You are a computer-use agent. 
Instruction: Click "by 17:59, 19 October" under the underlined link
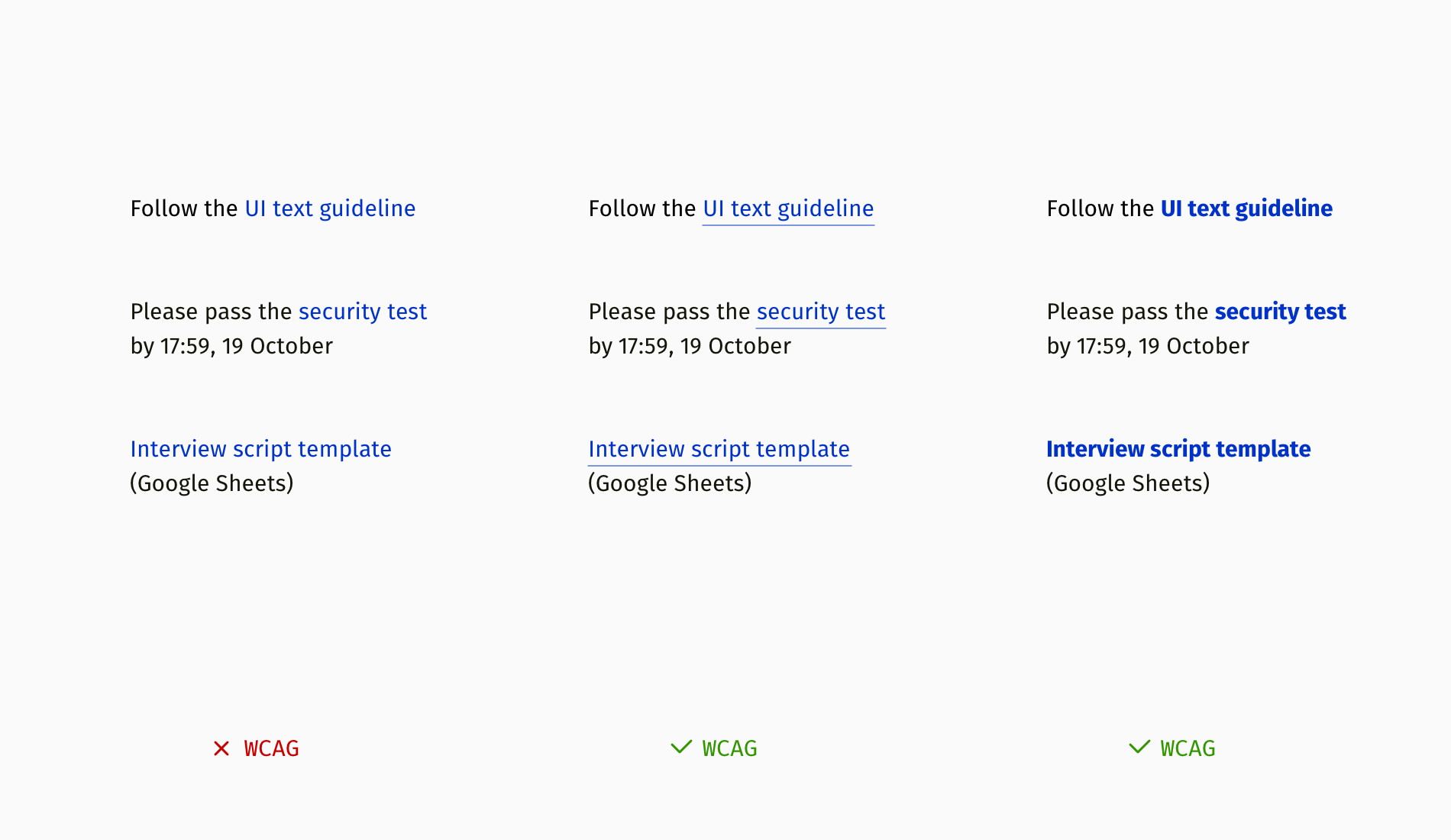tap(690, 346)
